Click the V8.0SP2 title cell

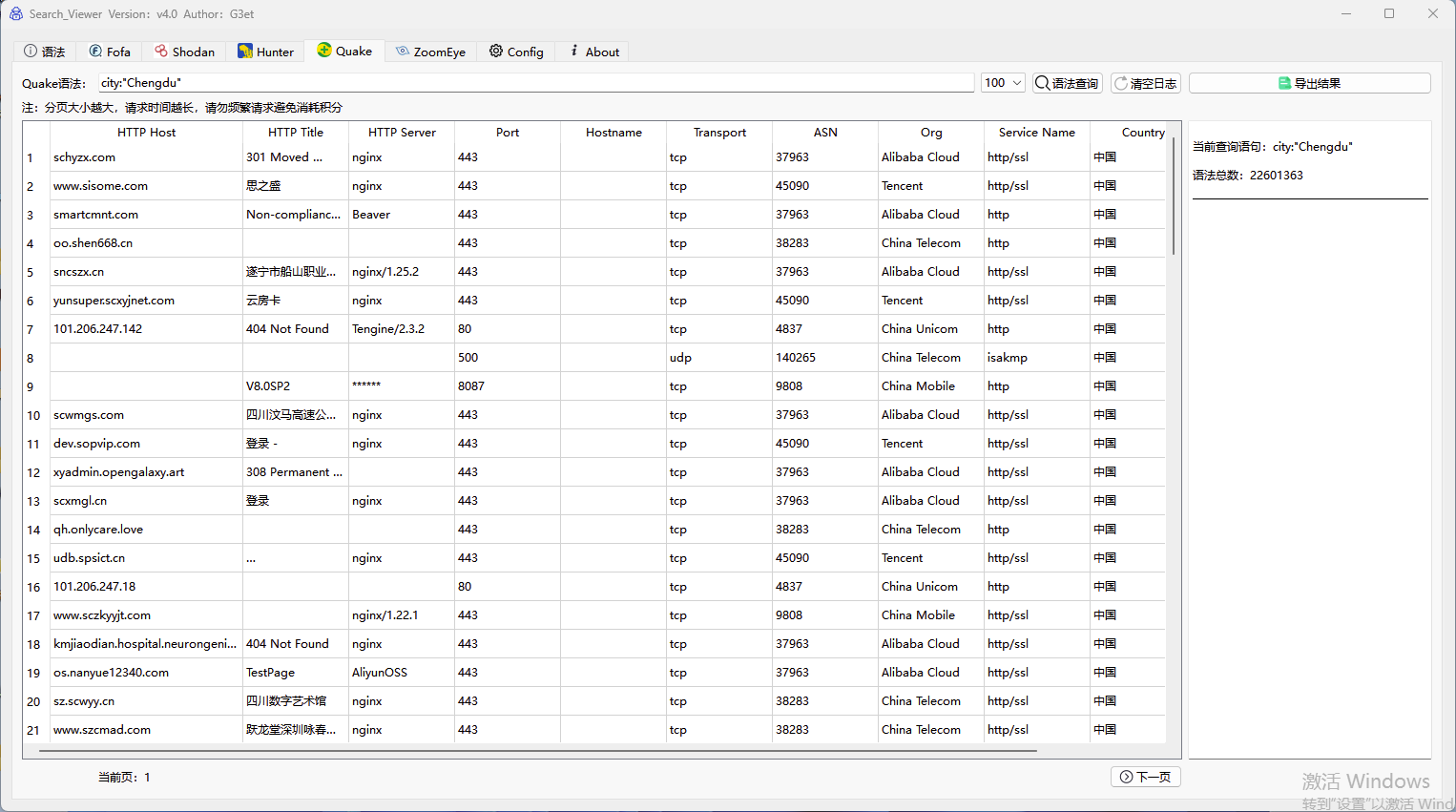[296, 386]
